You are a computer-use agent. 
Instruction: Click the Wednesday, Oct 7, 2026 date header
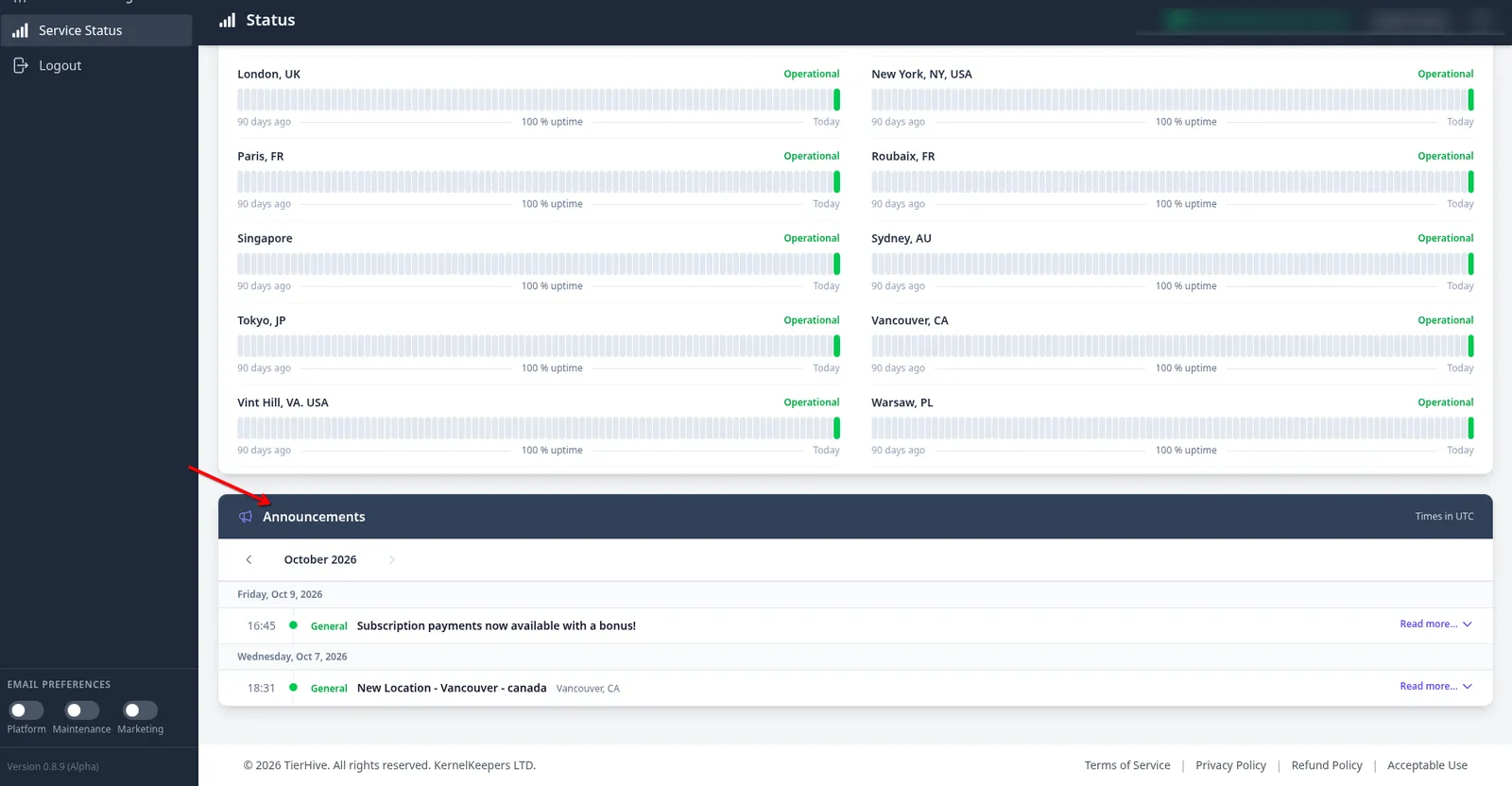click(x=292, y=658)
